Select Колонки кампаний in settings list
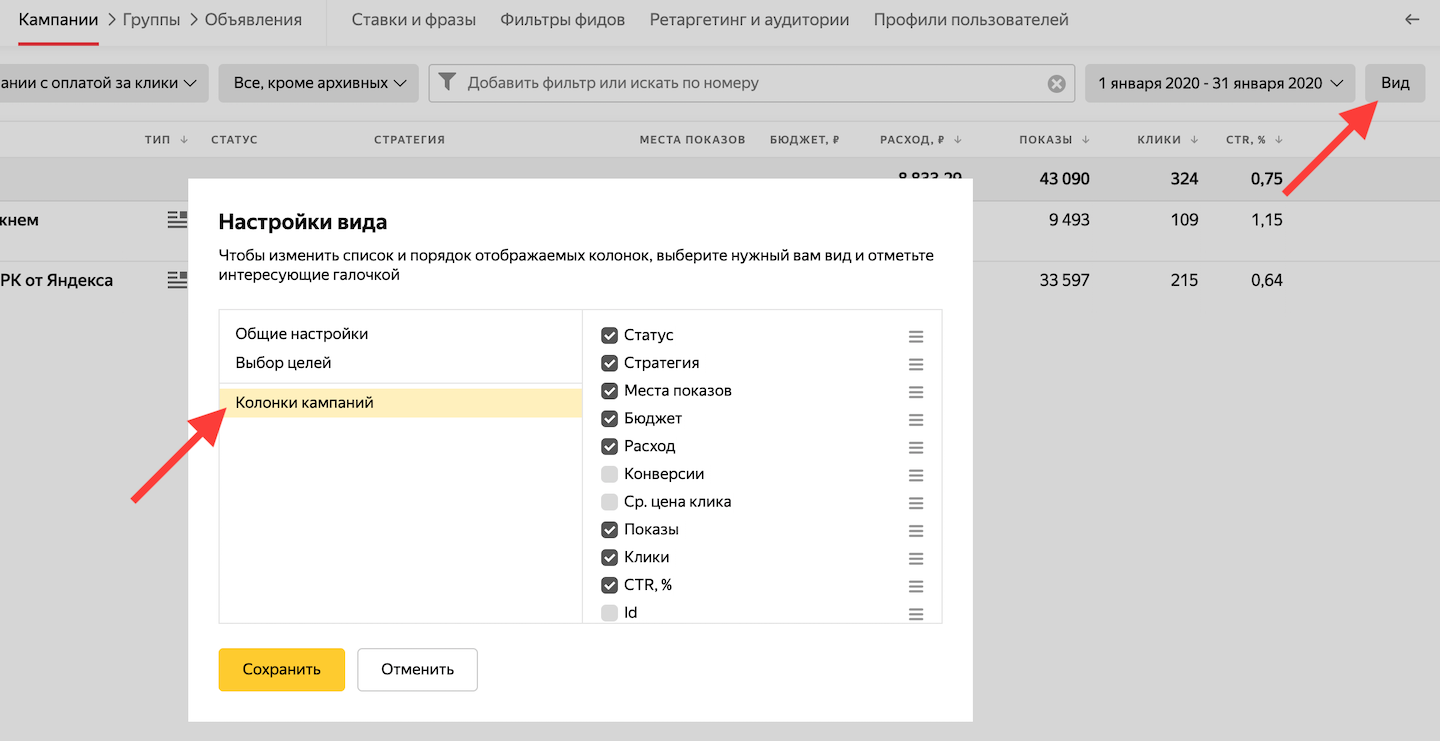1440x741 pixels. point(400,403)
